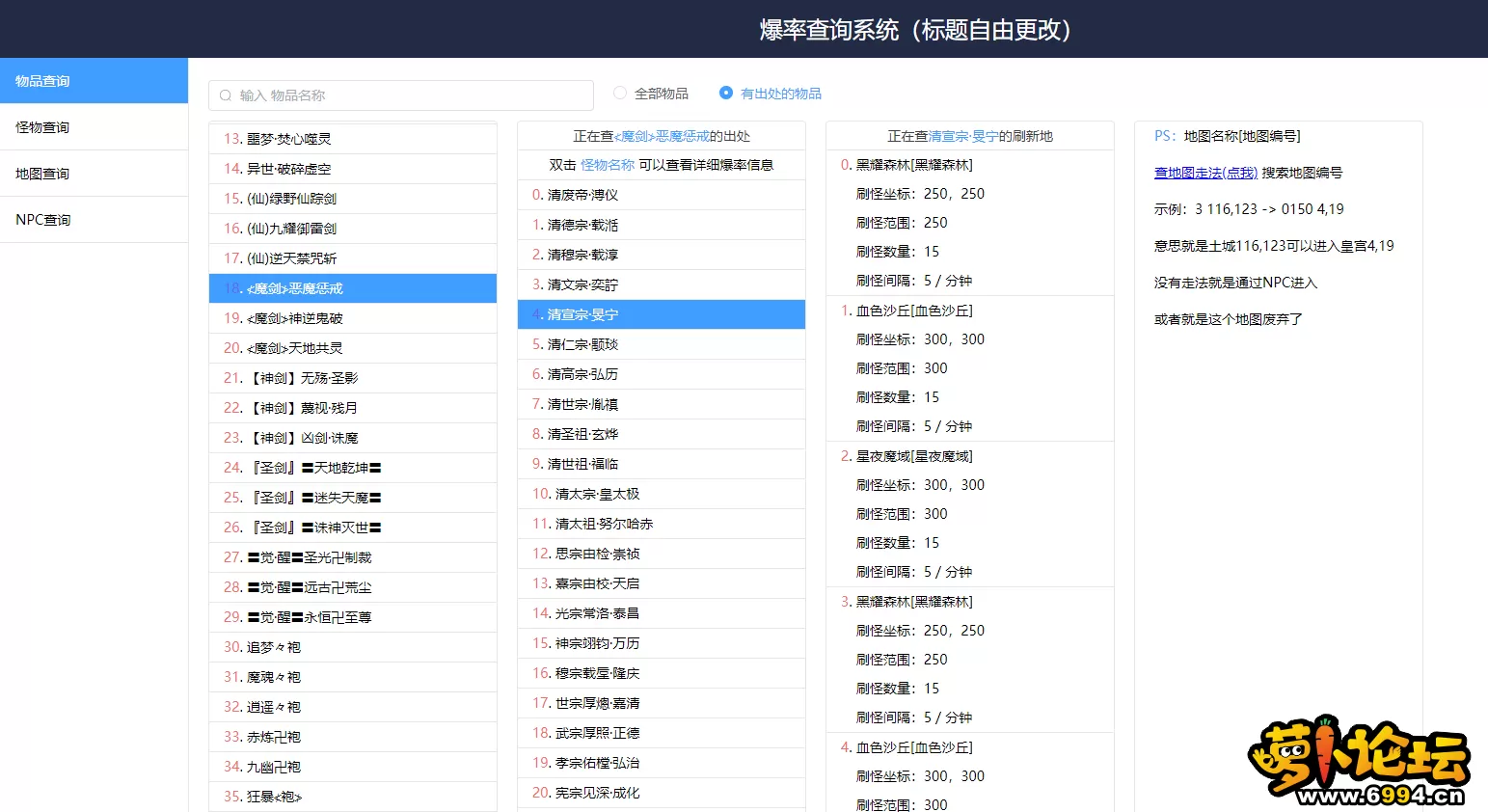Select item 24. 『圣剑』〓天地乾坤〓
The height and width of the screenshot is (812, 1488).
[x=353, y=468]
